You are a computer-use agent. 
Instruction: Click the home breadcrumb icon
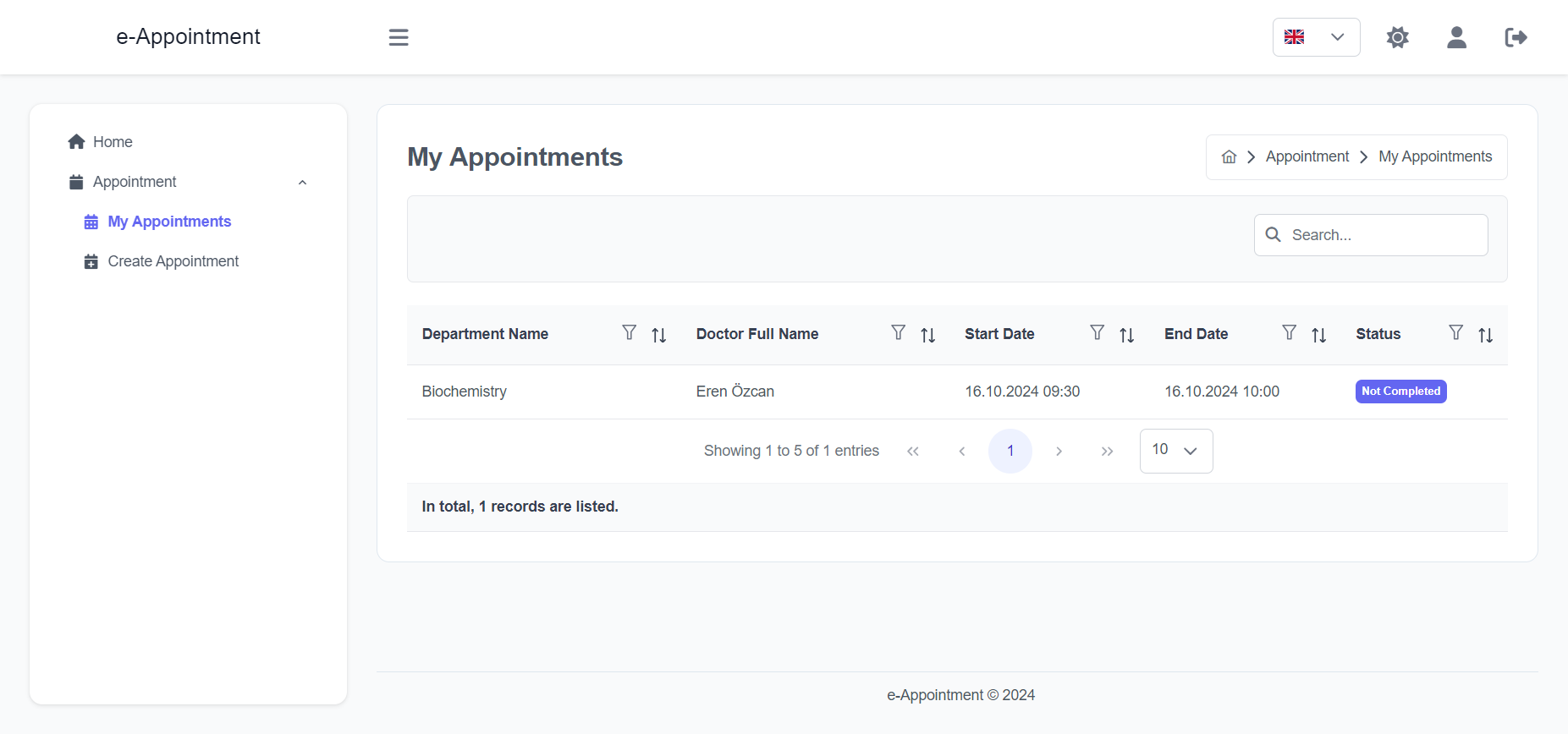click(x=1229, y=156)
